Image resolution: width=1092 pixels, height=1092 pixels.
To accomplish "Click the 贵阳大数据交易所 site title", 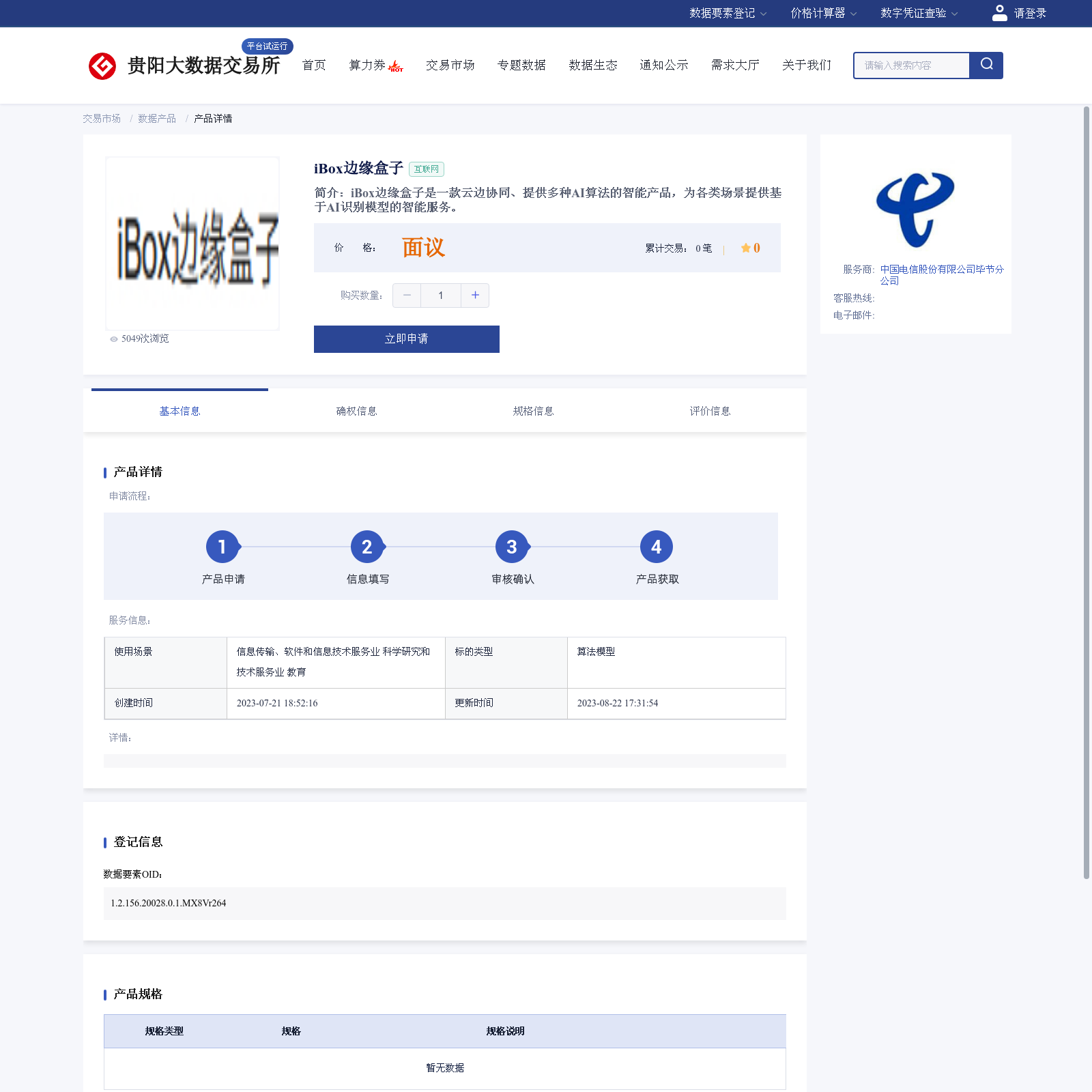I will point(203,66).
